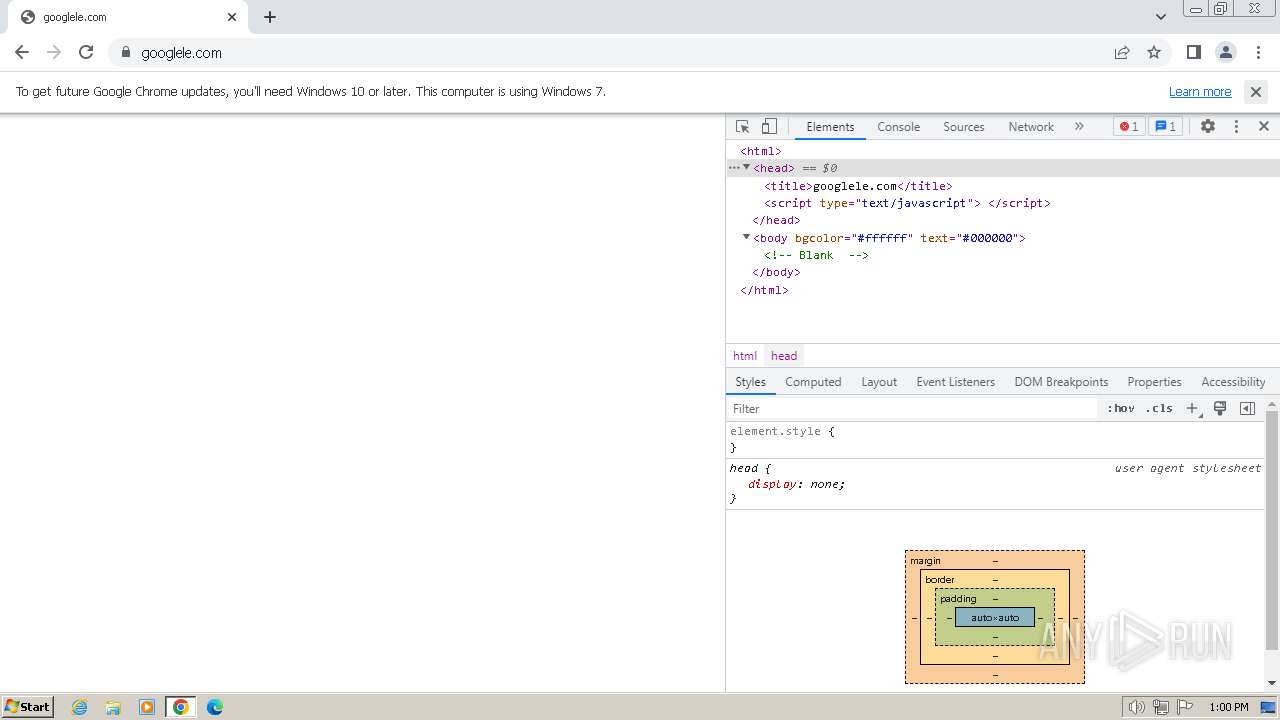The width and height of the screenshot is (1280, 720).
Task: Select the Blank comment node
Action: click(x=816, y=255)
